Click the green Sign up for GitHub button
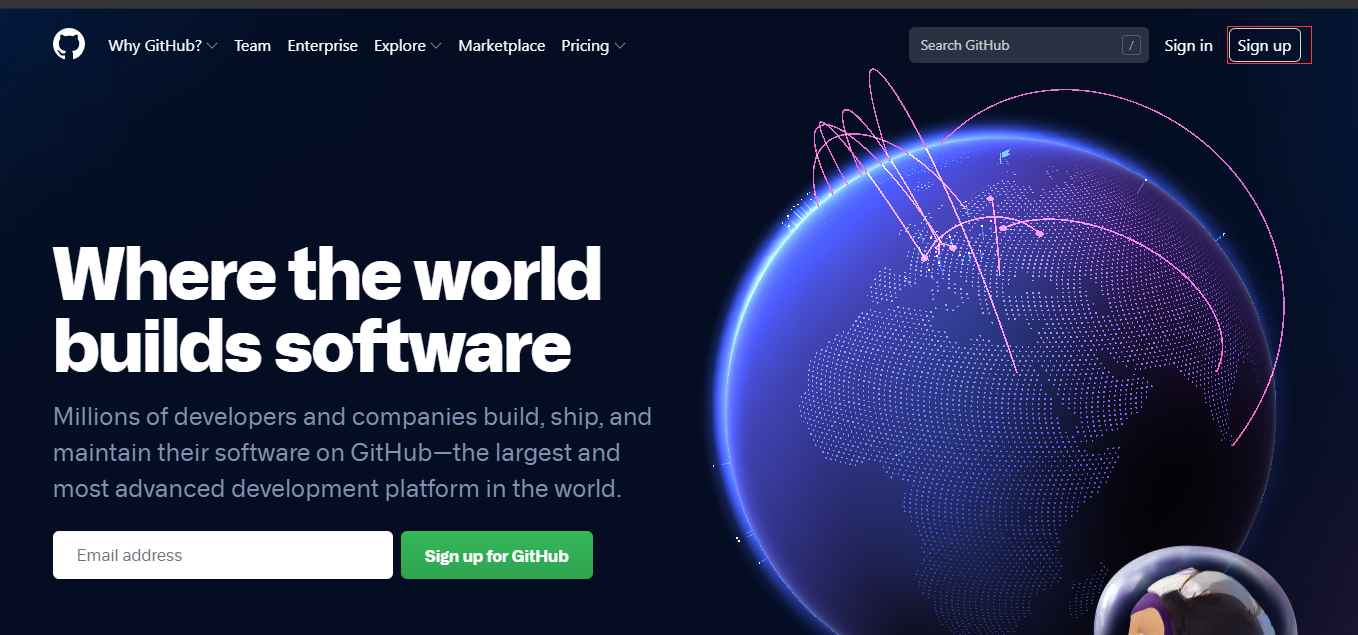Viewport: 1358px width, 635px height. coord(497,555)
